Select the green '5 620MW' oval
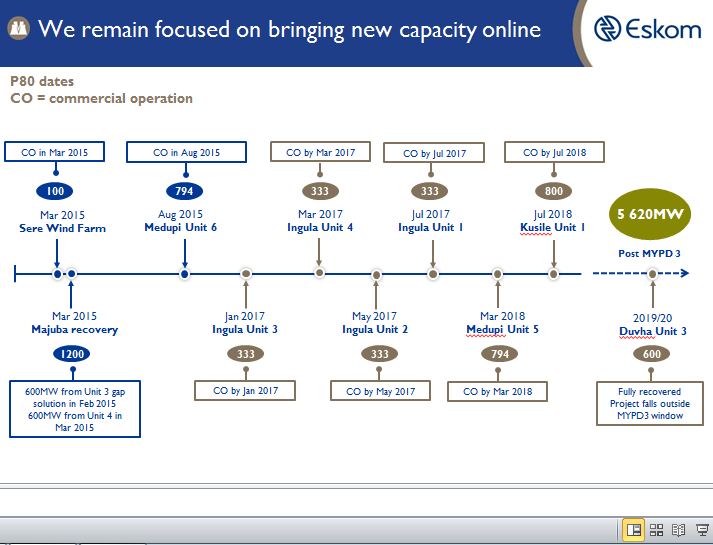 pos(650,214)
